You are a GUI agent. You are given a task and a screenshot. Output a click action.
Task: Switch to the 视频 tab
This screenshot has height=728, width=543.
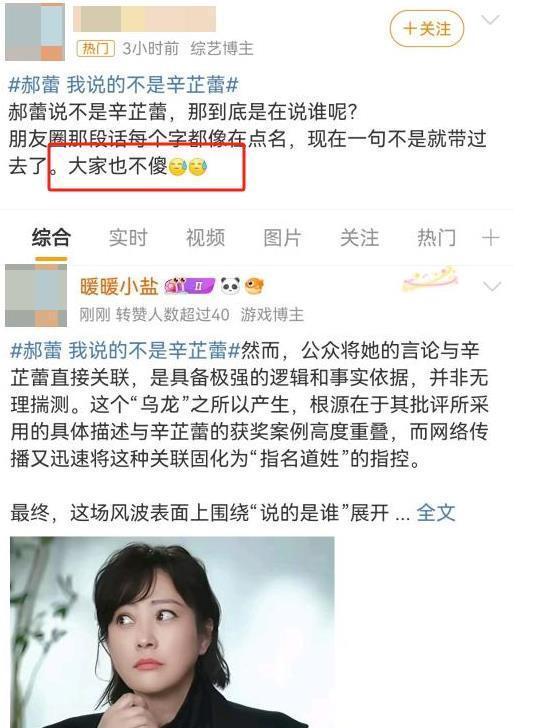[x=205, y=238]
